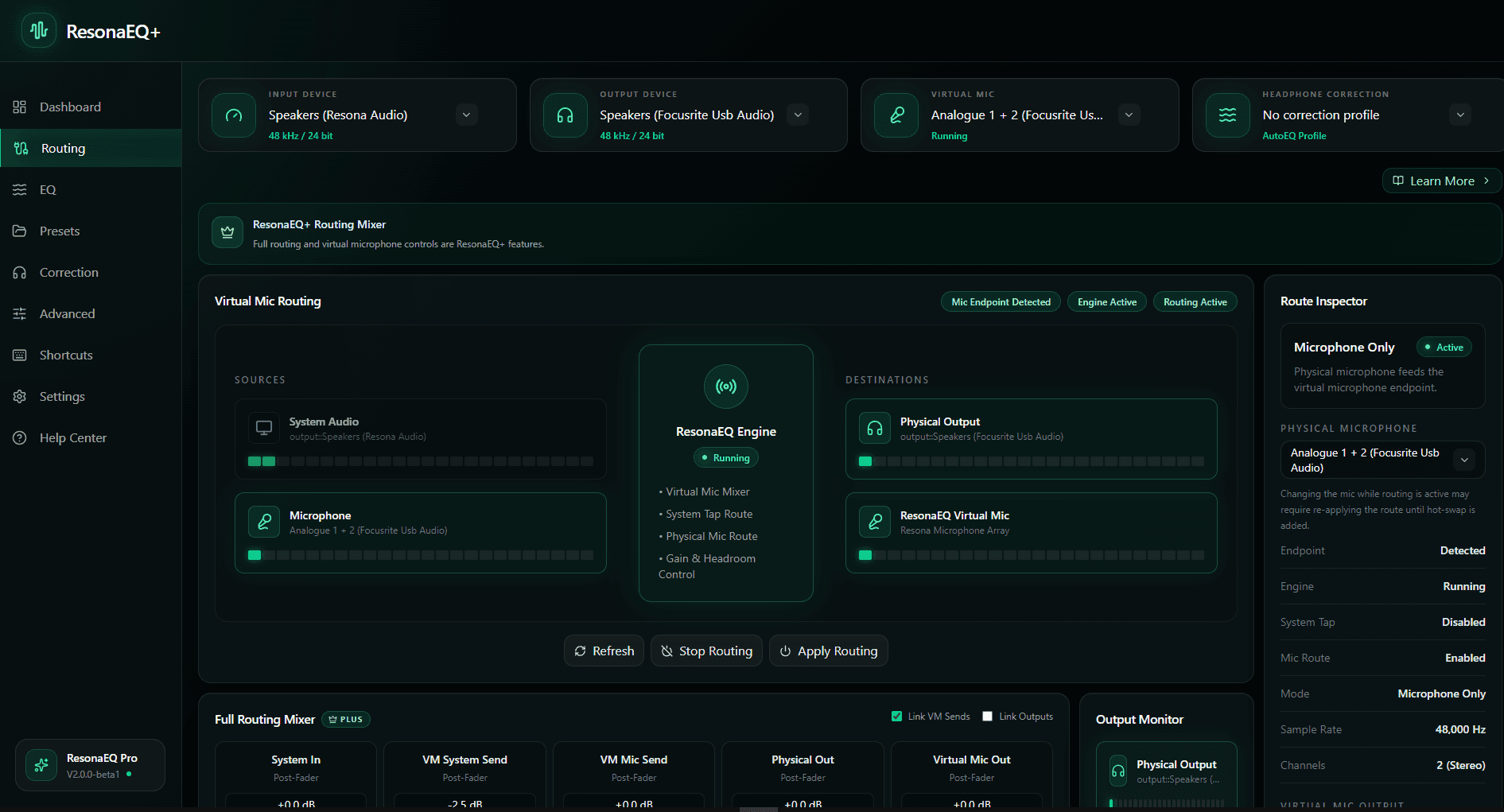The width and height of the screenshot is (1504, 812).
Task: Click the book icon on Learn More
Action: pos(1398,181)
